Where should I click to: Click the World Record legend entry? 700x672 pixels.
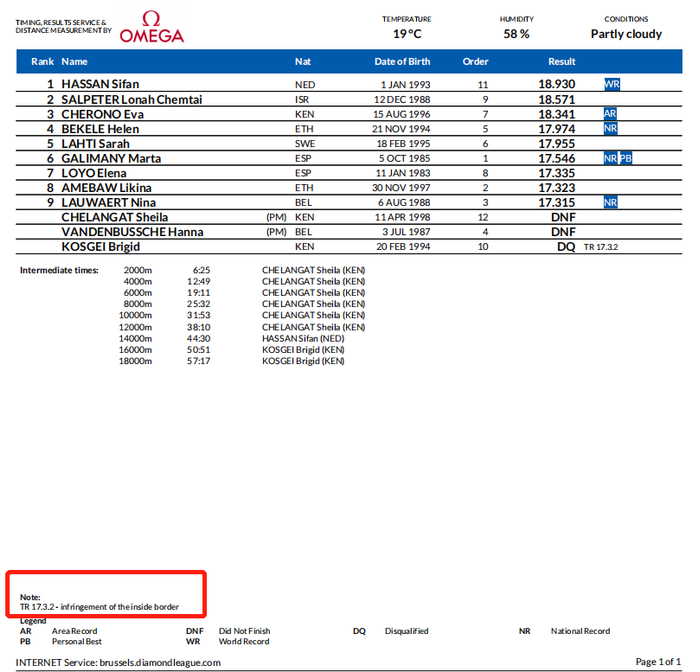click(244, 641)
